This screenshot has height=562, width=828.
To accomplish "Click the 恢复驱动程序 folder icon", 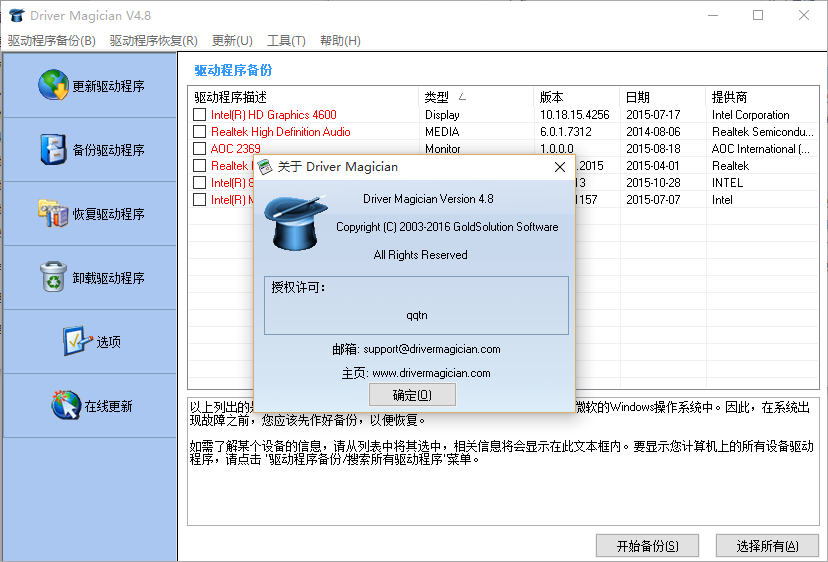I will click(53, 214).
